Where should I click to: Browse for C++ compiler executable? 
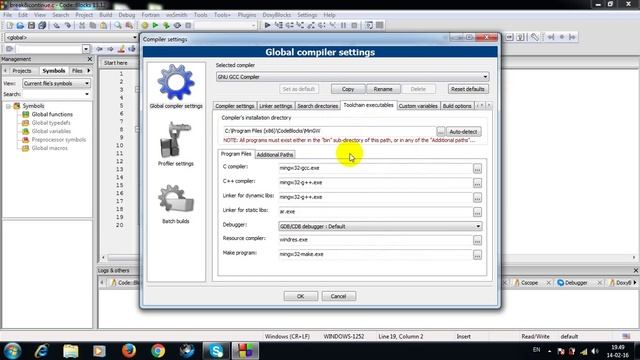pyautogui.click(x=477, y=183)
